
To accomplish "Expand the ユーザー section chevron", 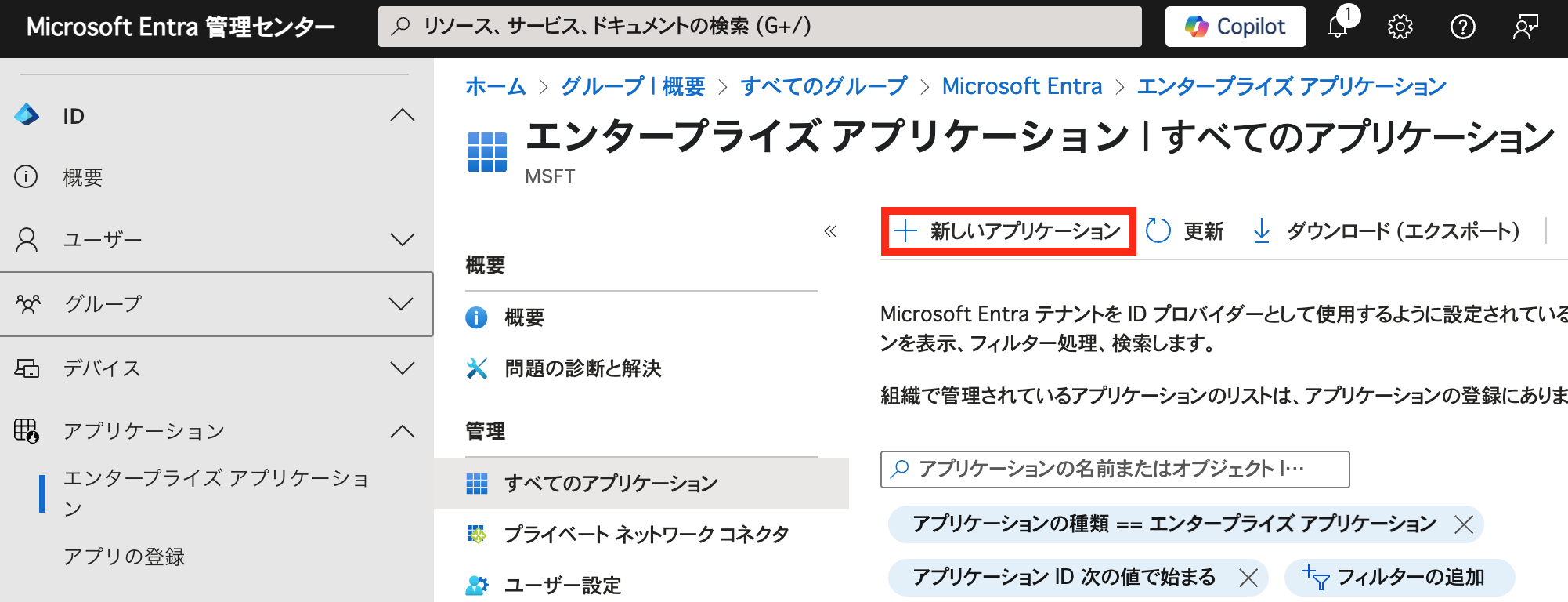I will pyautogui.click(x=403, y=239).
